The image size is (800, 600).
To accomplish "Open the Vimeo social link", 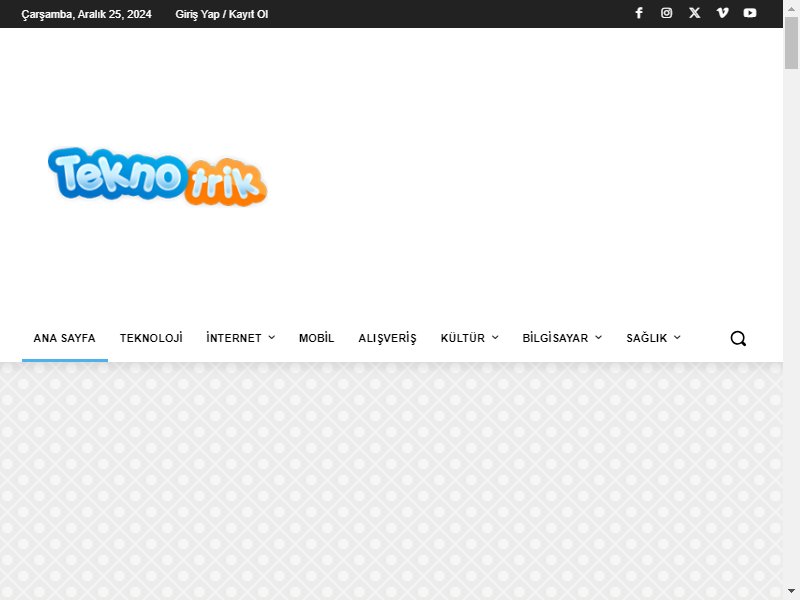I will click(722, 13).
